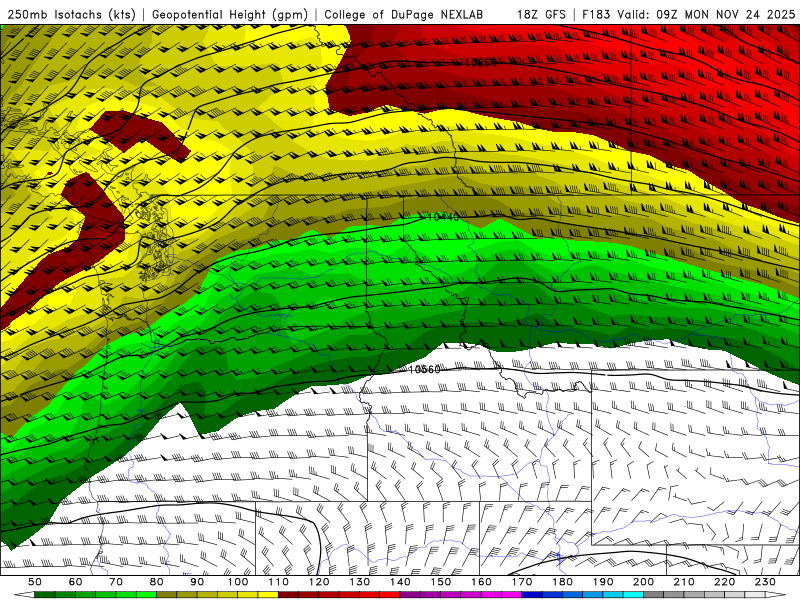Click the "250mb Isotachs (kts)" title text
The width and height of the screenshot is (800, 600).
(71, 14)
